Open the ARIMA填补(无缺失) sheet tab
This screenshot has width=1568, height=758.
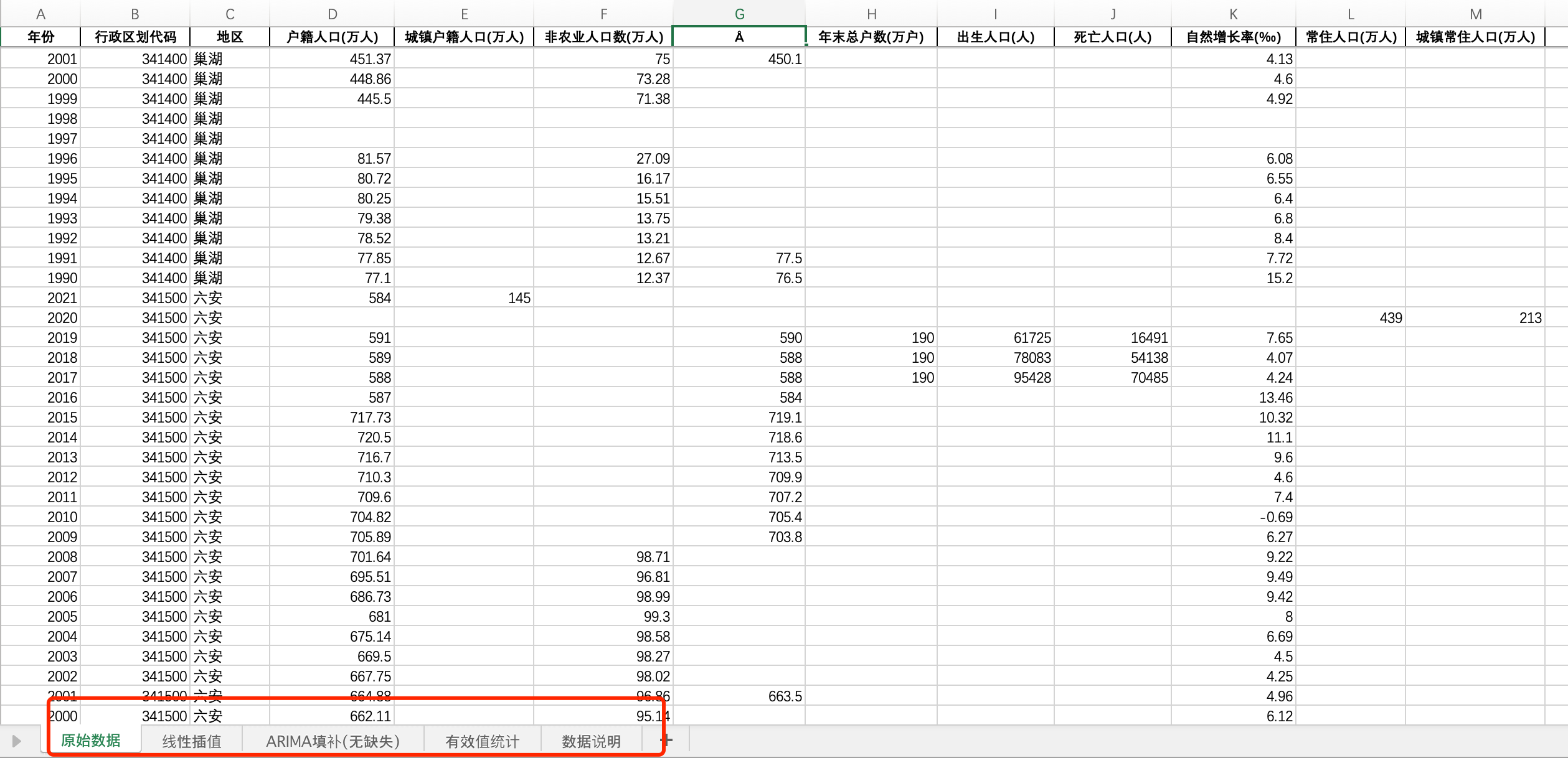(333, 741)
